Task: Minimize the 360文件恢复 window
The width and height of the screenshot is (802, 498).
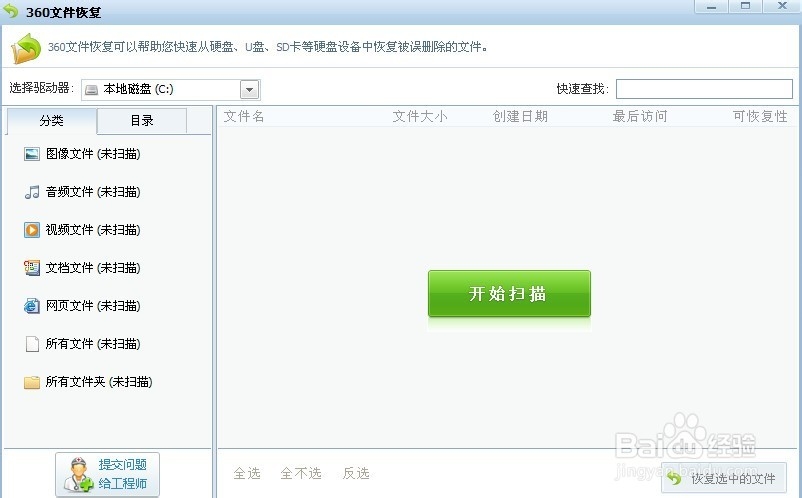Action: (710, 7)
